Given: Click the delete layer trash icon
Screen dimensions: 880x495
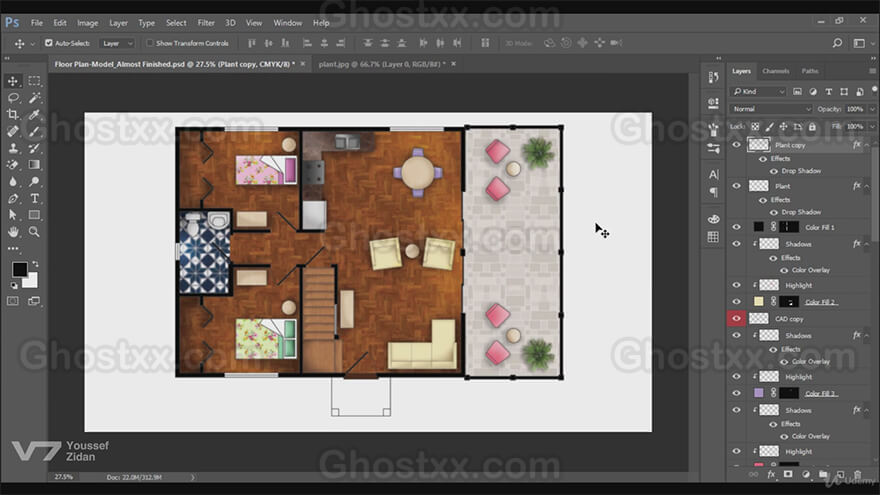Looking at the screenshot, I should click(x=858, y=475).
